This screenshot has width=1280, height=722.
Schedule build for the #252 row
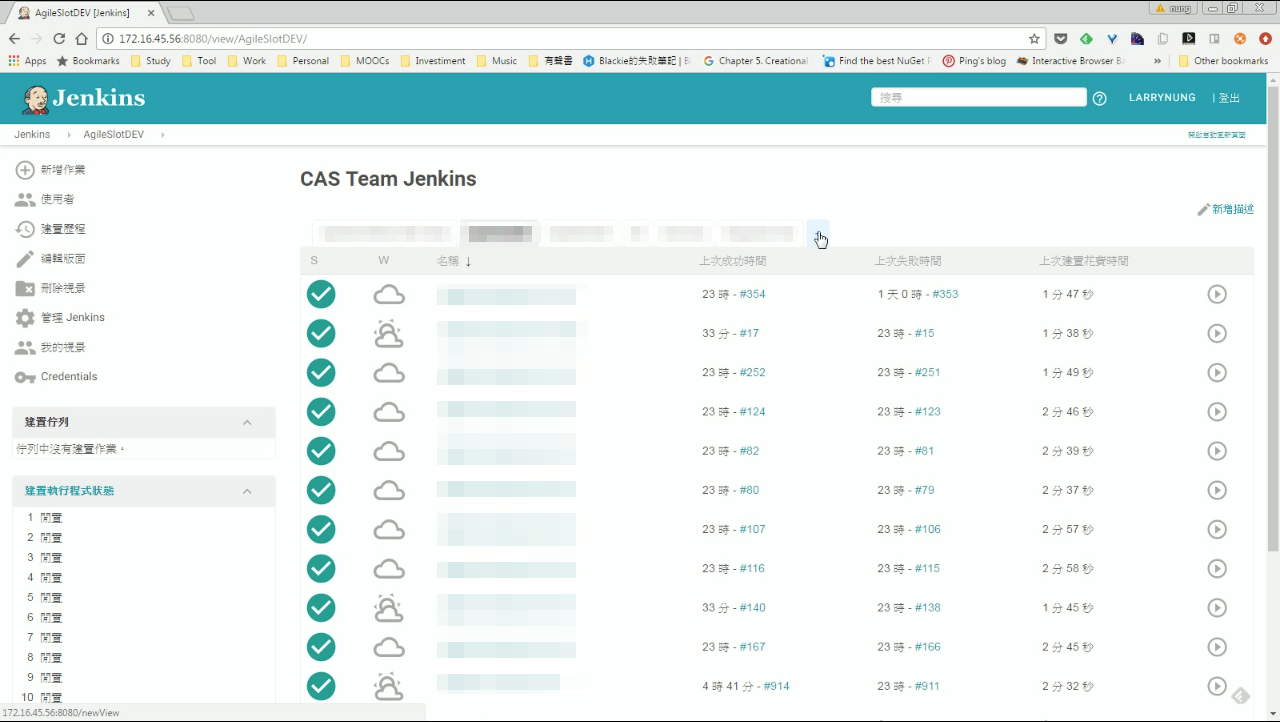click(1217, 372)
